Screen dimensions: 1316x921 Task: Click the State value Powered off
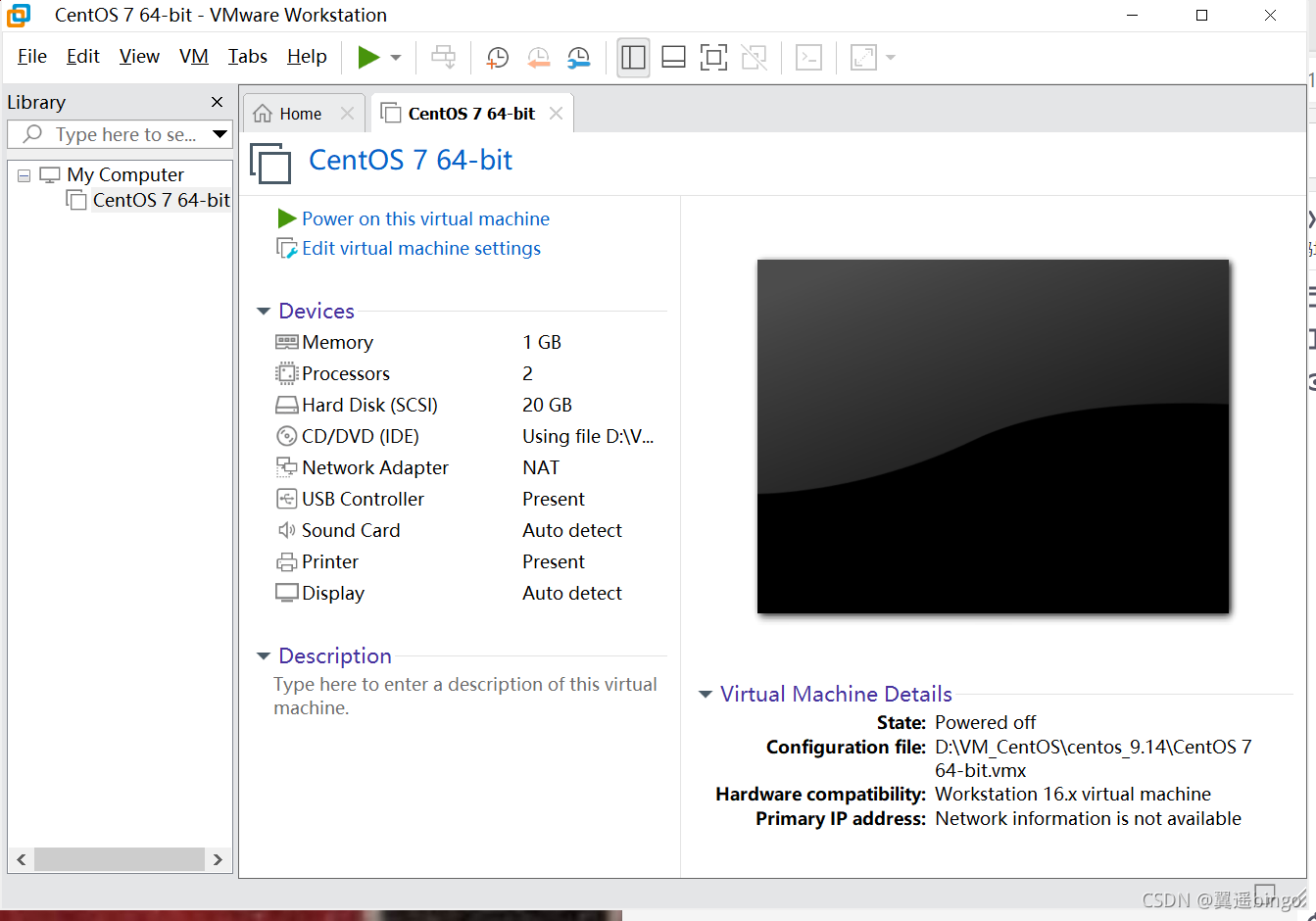[x=985, y=722]
